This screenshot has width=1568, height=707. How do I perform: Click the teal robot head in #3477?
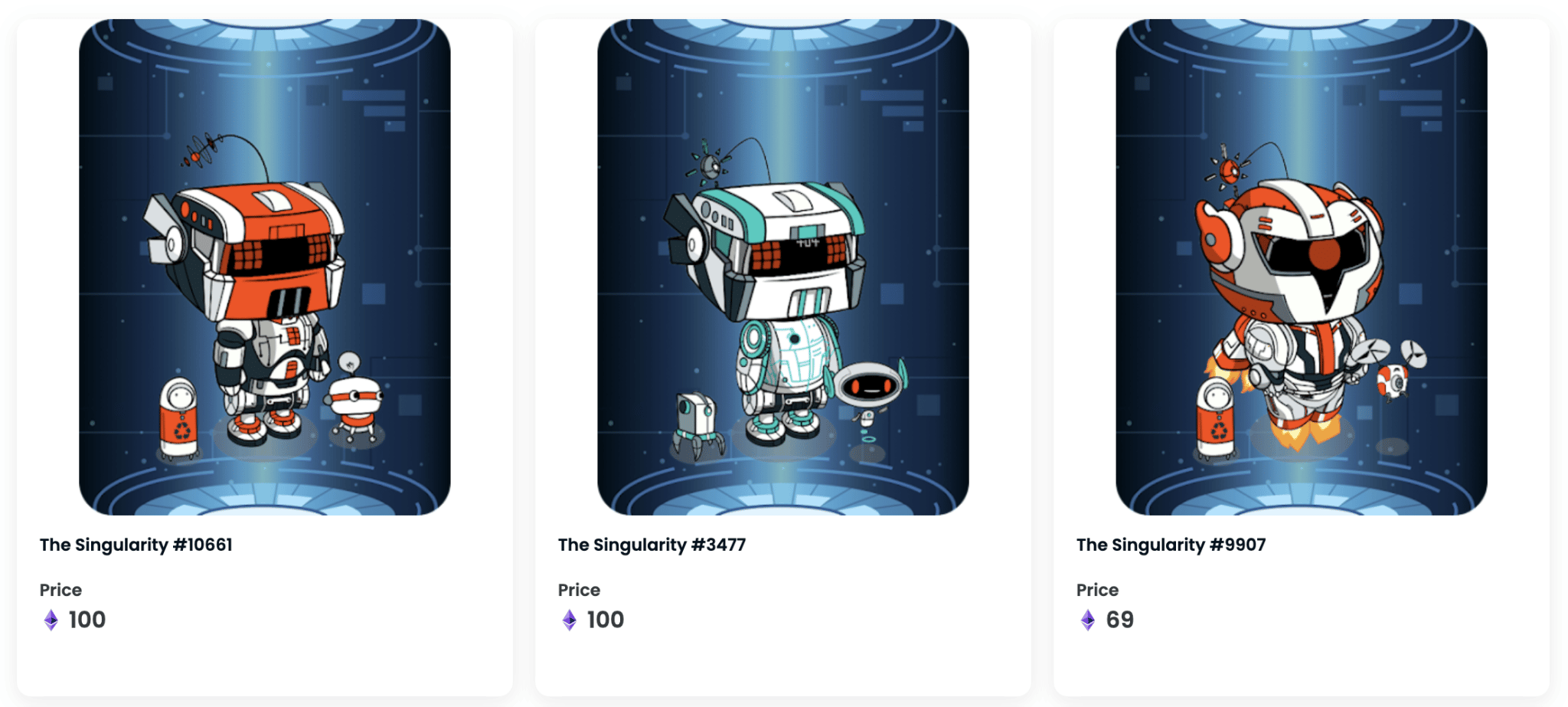click(769, 249)
